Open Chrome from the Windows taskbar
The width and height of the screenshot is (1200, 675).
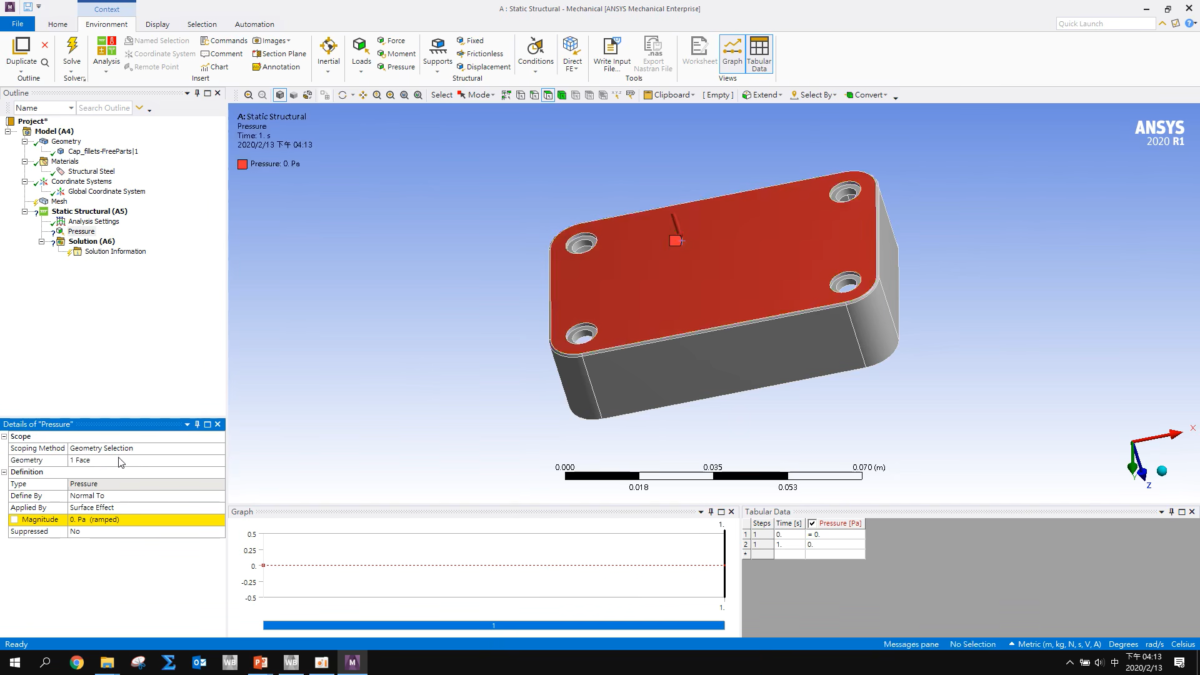pos(77,662)
